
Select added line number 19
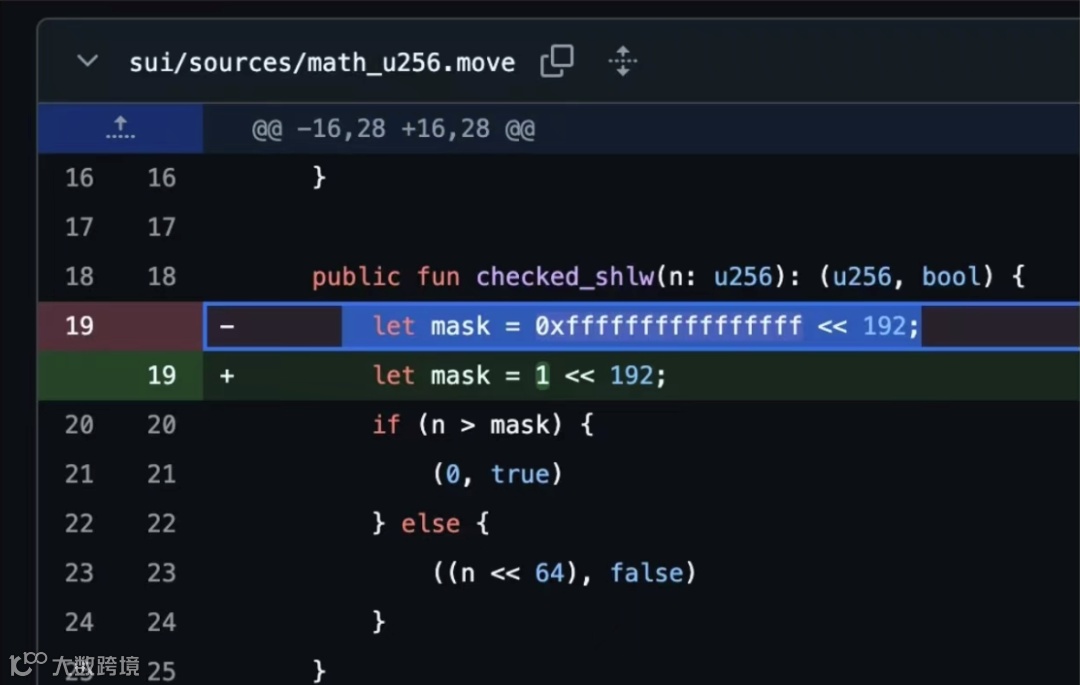point(162,375)
